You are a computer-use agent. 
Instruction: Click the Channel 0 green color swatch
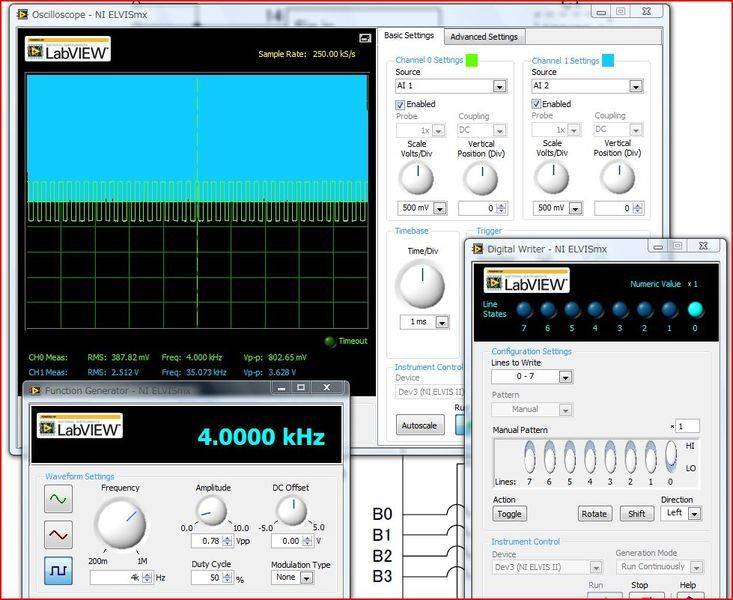472,61
